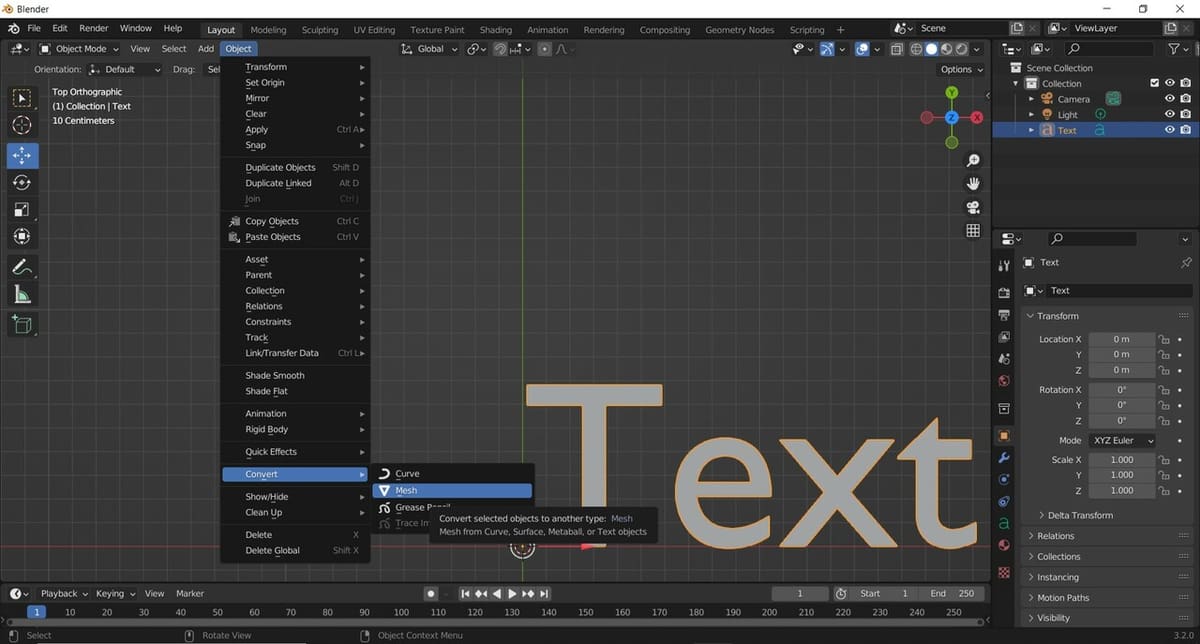
Task: Select the Select Box tool
Action: click(x=22, y=98)
